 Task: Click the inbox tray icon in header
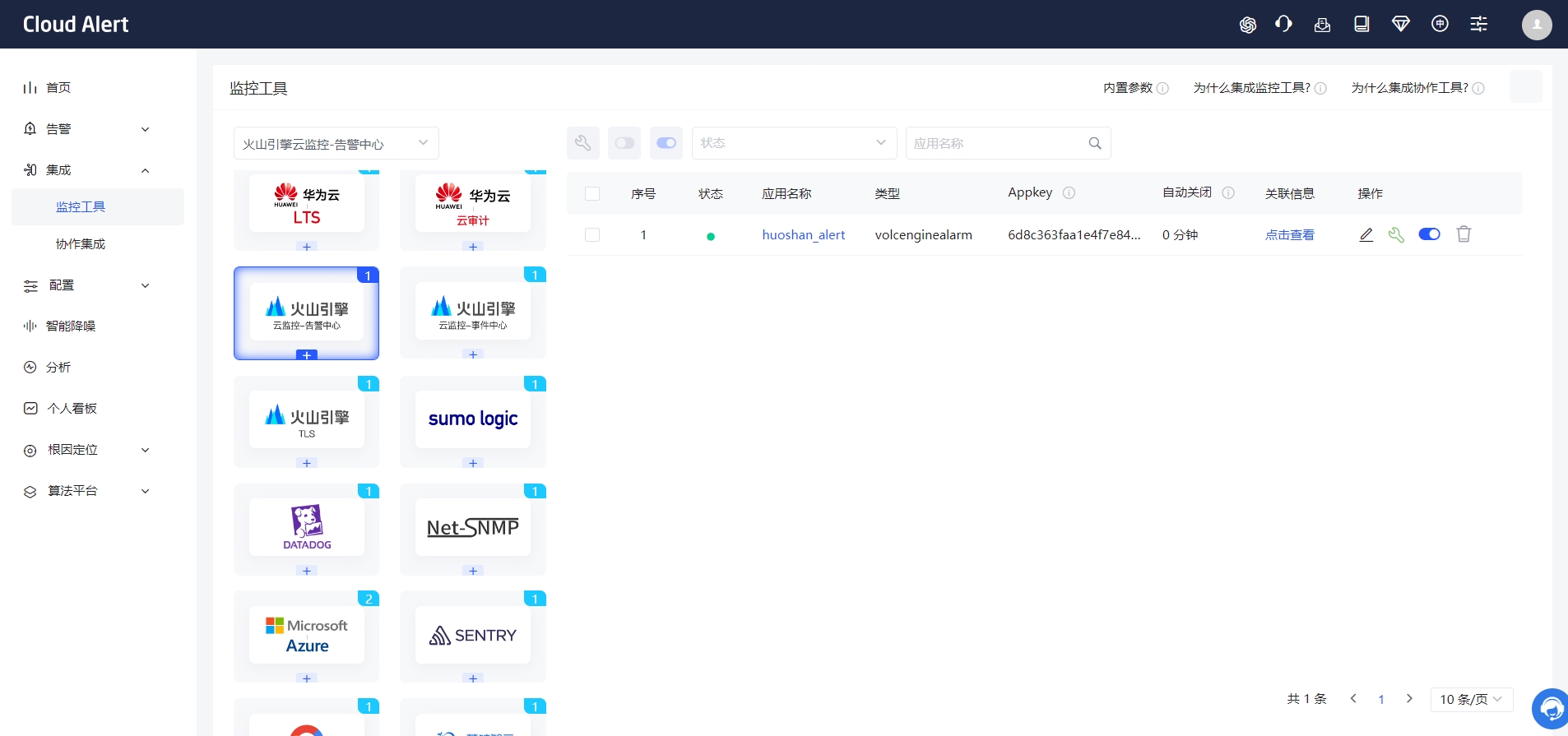[1322, 25]
